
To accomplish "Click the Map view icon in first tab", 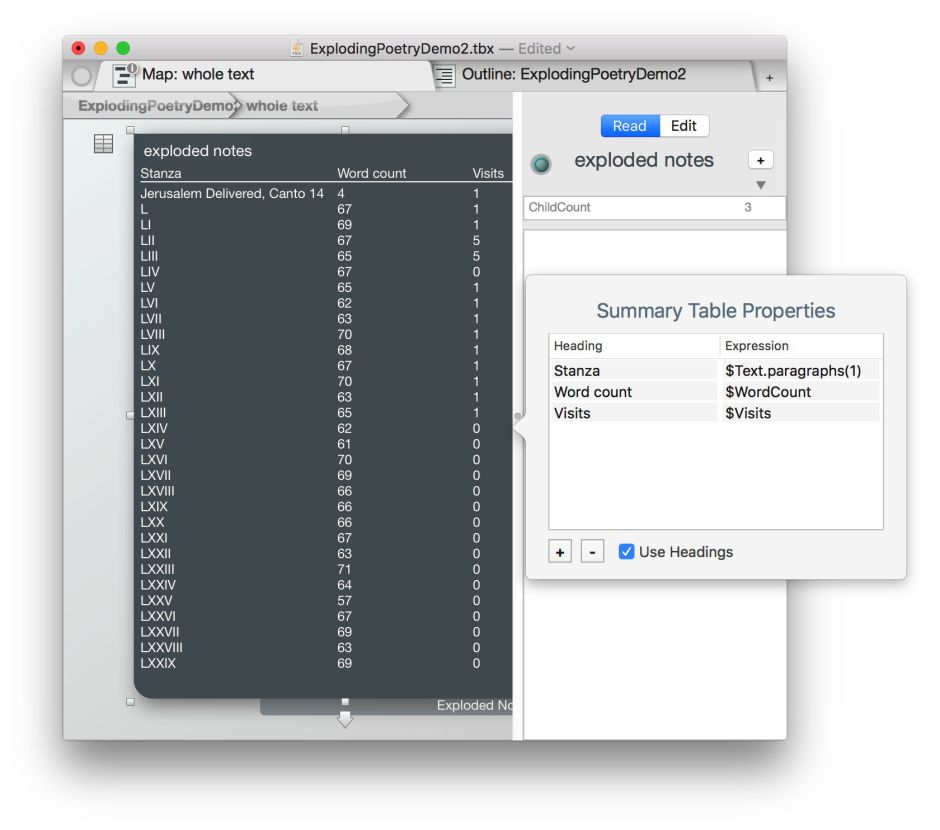I will click(x=124, y=75).
